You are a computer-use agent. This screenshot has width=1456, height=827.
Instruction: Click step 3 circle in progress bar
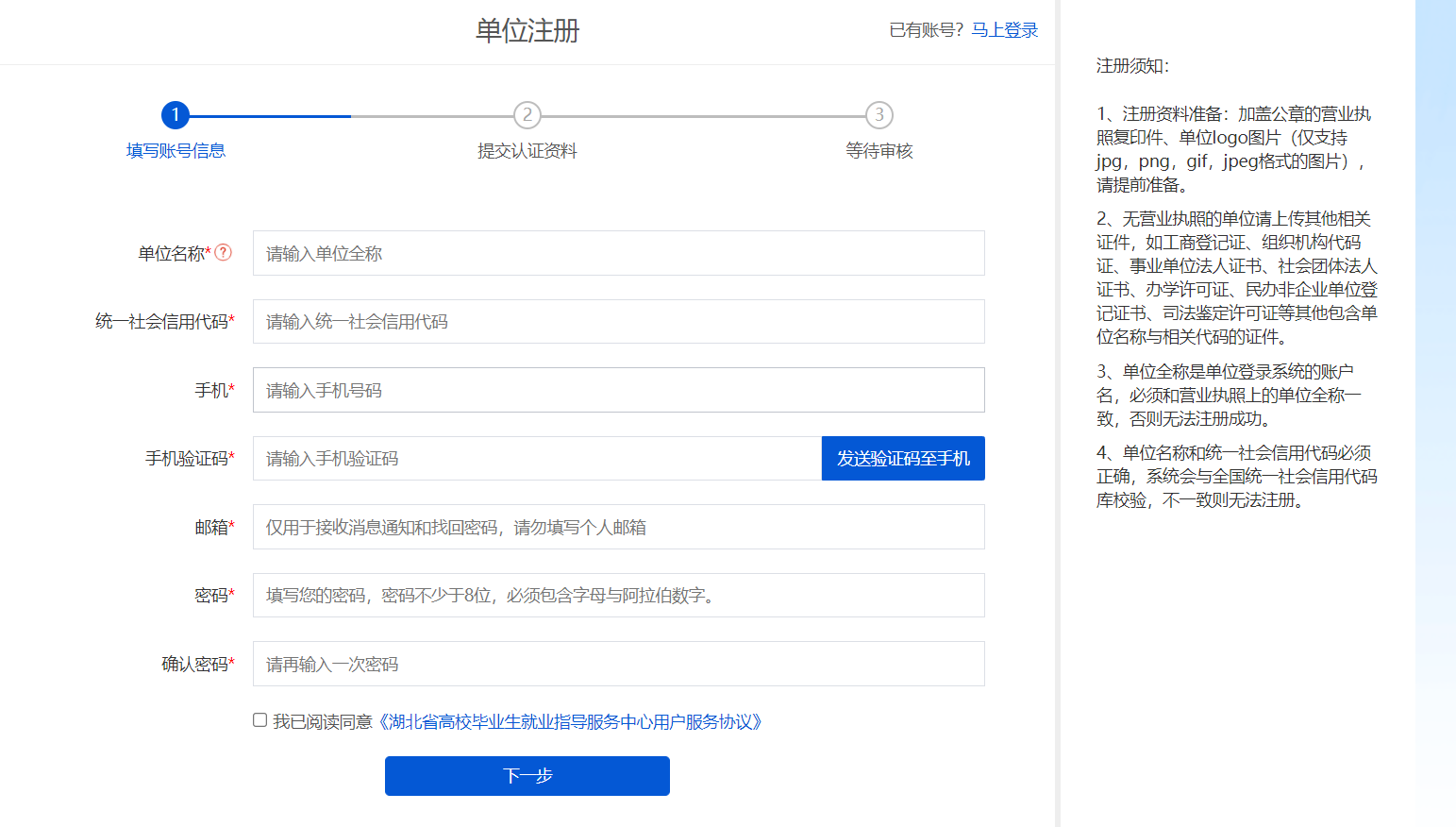(879, 115)
